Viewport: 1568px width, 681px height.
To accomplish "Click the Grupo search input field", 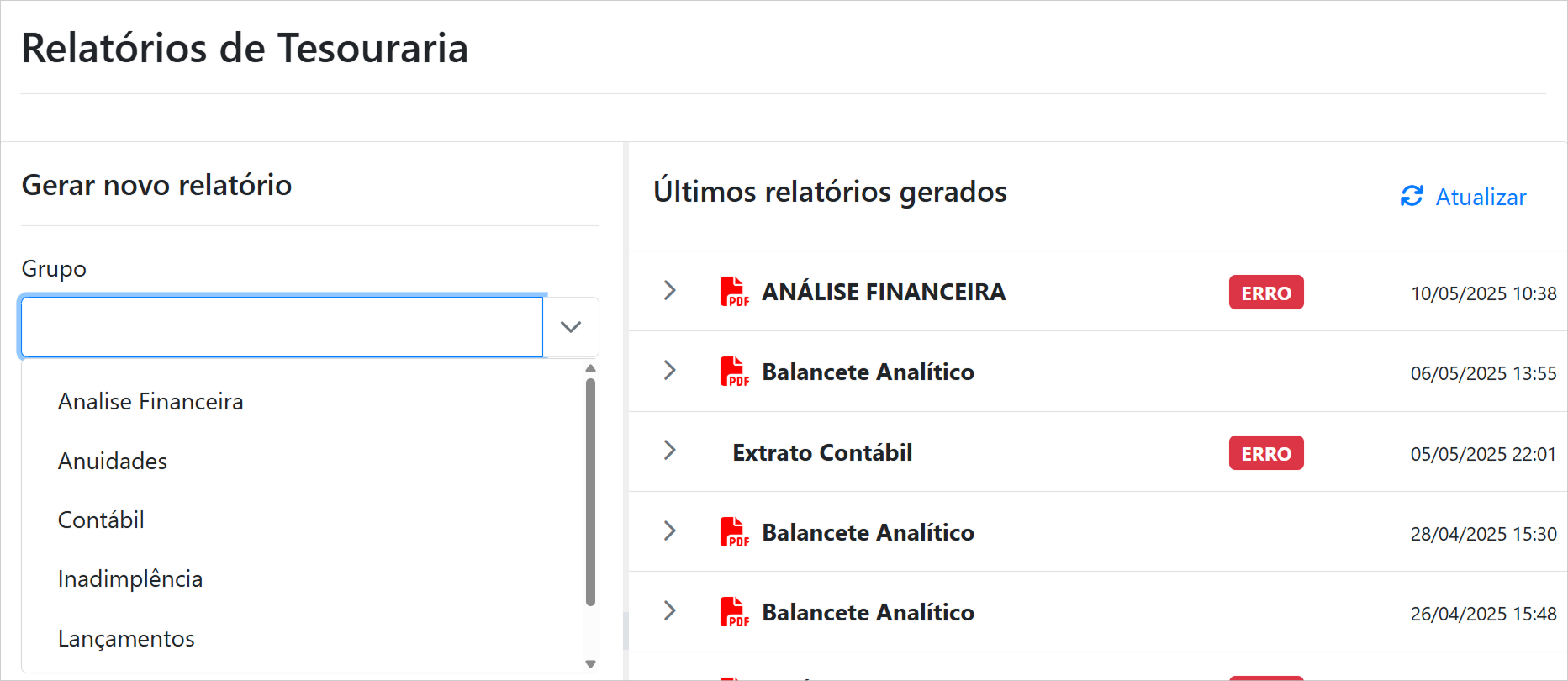I will tap(282, 327).
